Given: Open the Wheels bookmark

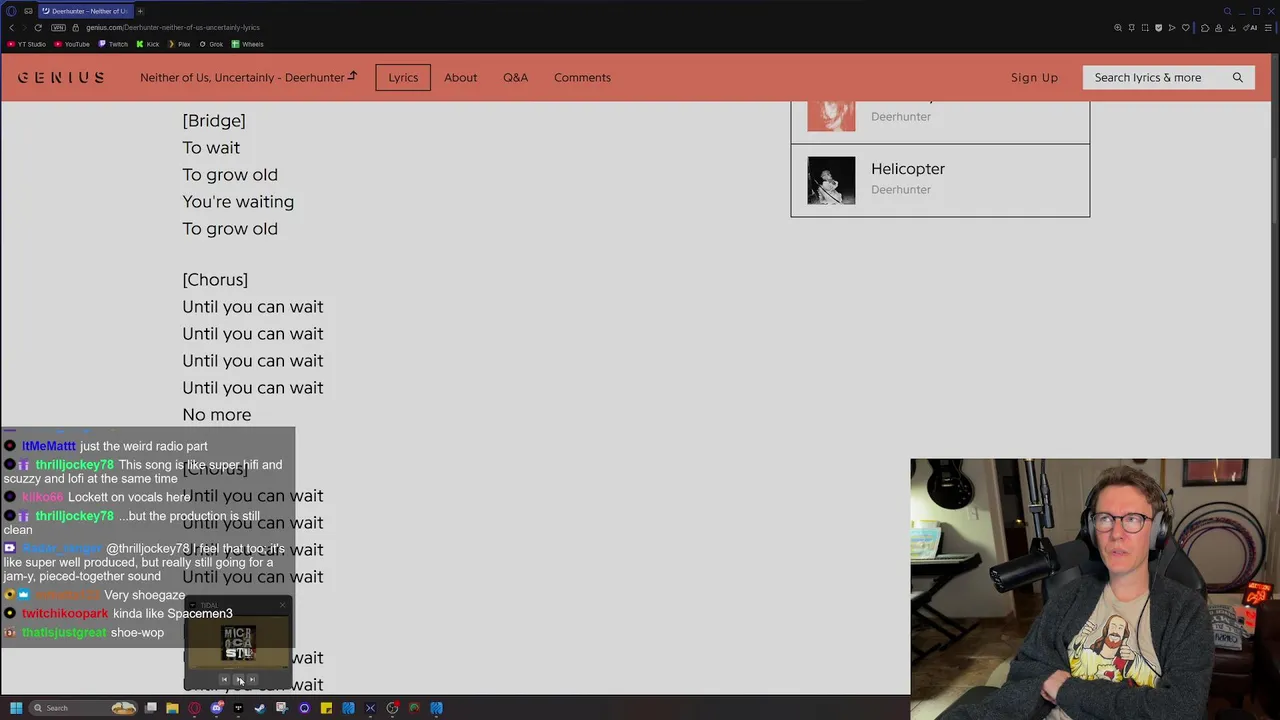Looking at the screenshot, I should coord(248,44).
